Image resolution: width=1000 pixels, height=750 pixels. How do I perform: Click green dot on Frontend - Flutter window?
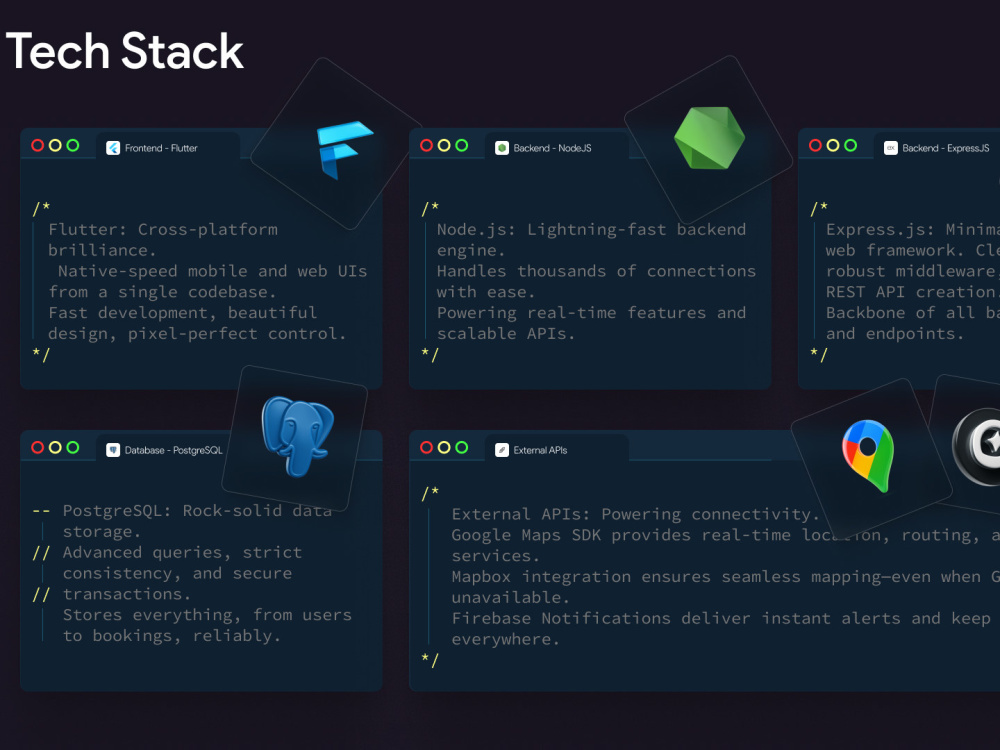tap(73, 145)
